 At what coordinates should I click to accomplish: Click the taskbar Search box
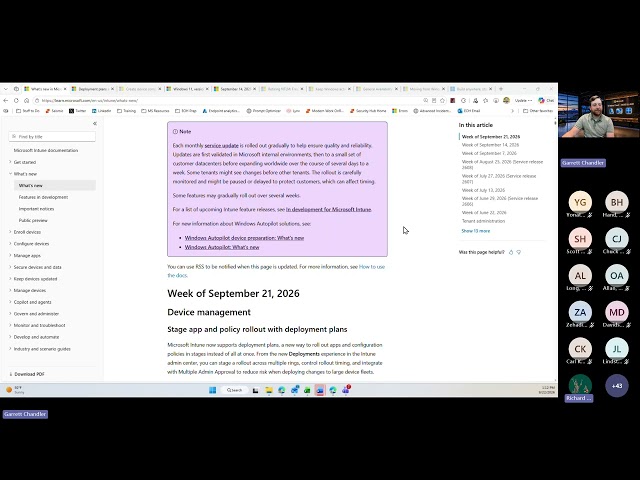coord(235,390)
